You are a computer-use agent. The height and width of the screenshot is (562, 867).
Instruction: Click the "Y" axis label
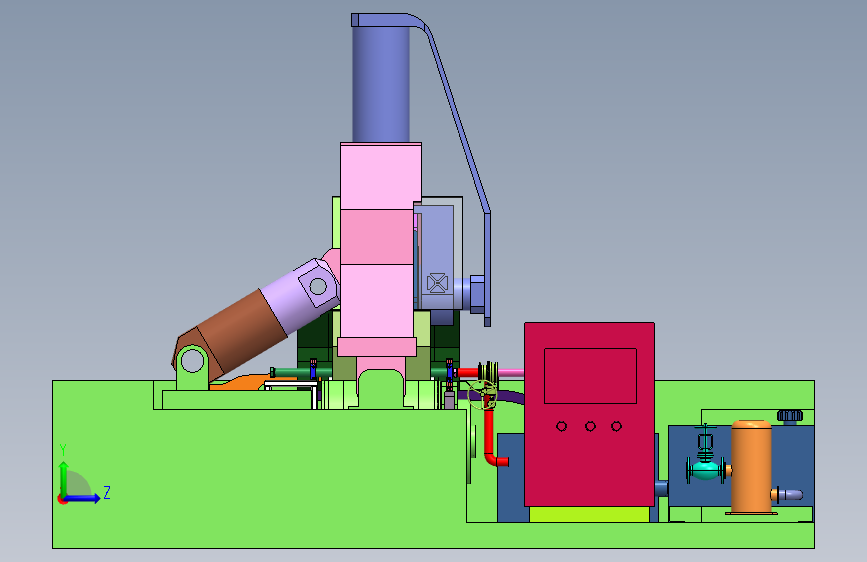click(x=63, y=450)
